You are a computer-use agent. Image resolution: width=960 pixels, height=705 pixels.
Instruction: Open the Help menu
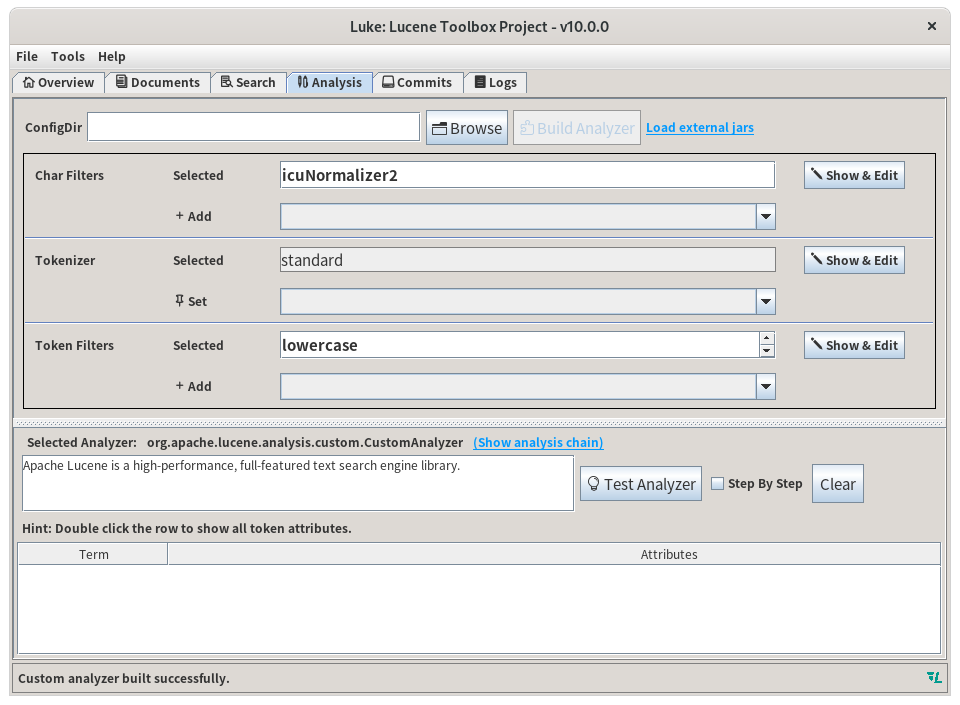pyautogui.click(x=111, y=56)
